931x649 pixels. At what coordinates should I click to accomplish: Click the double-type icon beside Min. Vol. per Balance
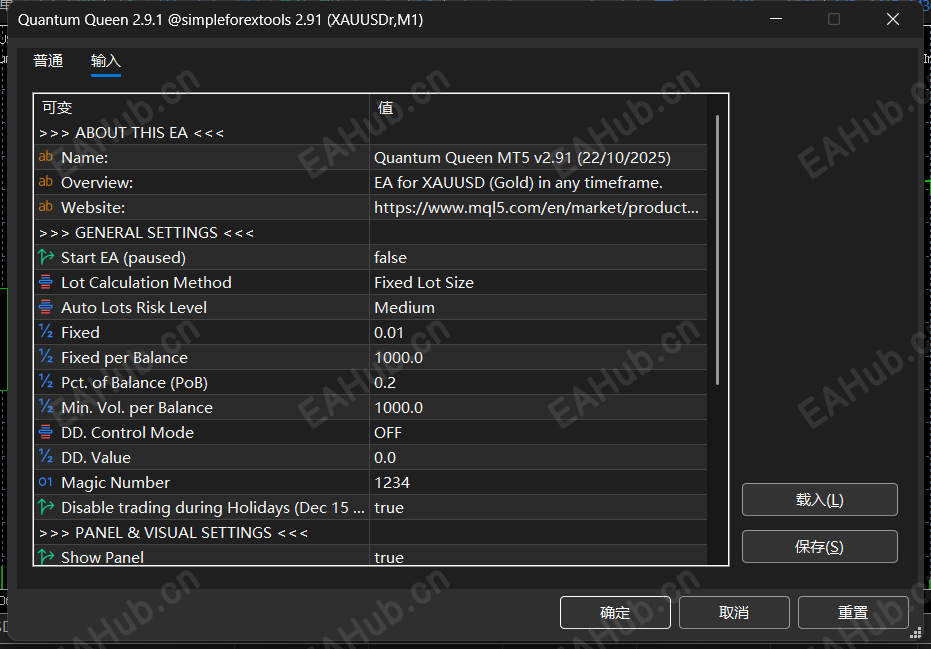46,406
